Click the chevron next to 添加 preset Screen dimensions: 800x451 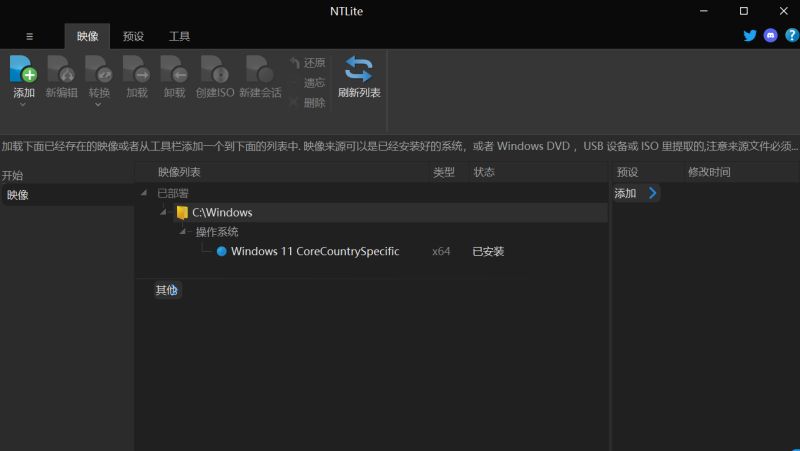tap(652, 193)
